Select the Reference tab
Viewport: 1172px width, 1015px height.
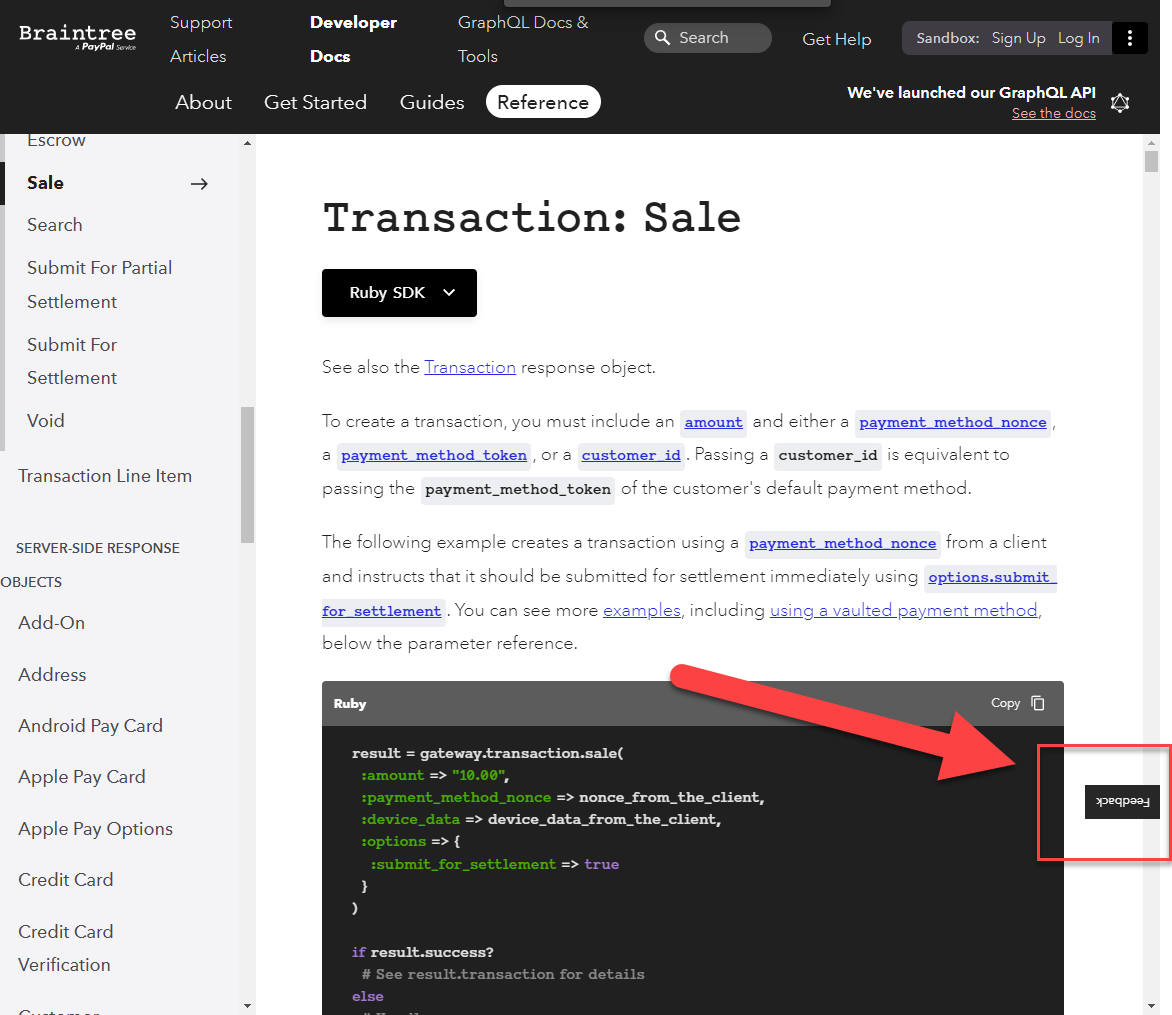coord(543,102)
